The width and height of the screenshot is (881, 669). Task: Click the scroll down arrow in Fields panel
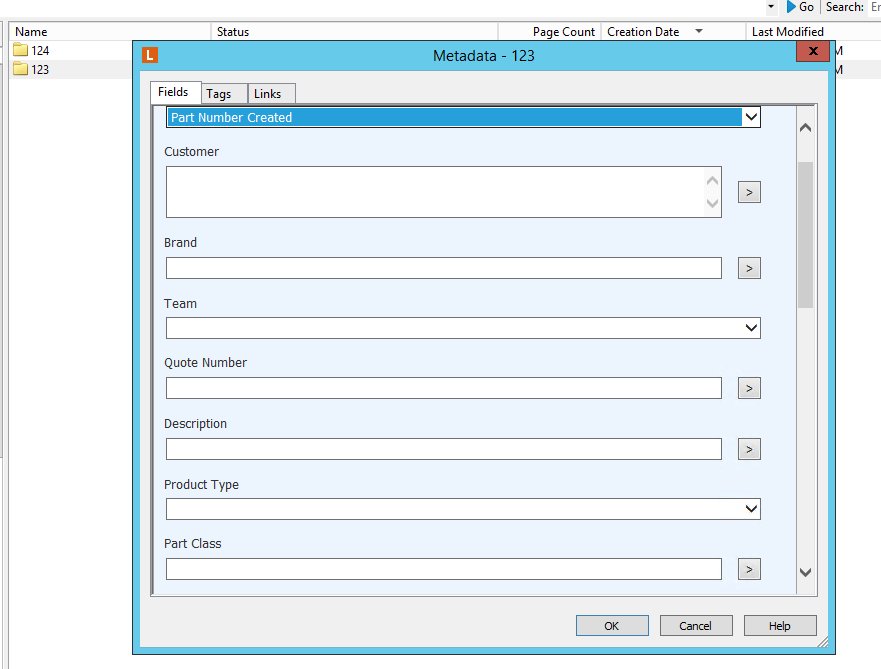pyautogui.click(x=805, y=572)
